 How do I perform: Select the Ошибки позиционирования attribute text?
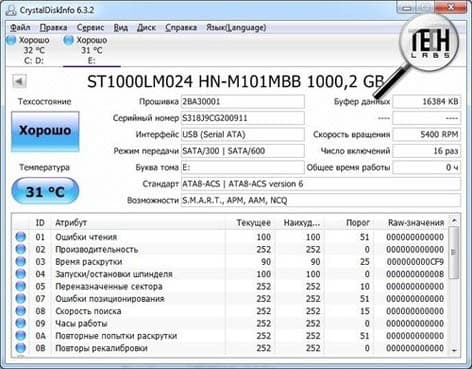(110, 299)
